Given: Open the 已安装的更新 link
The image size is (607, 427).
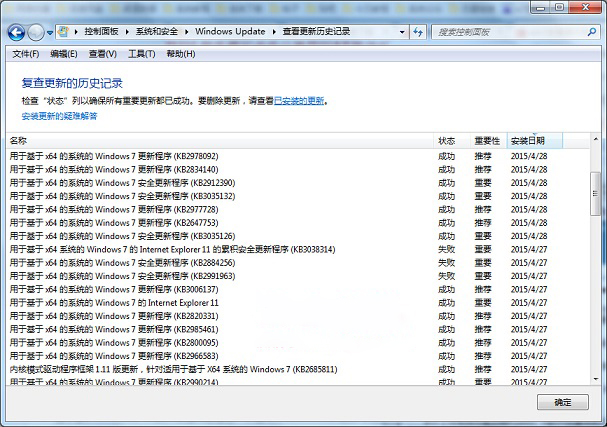Looking at the screenshot, I should click(x=299, y=101).
